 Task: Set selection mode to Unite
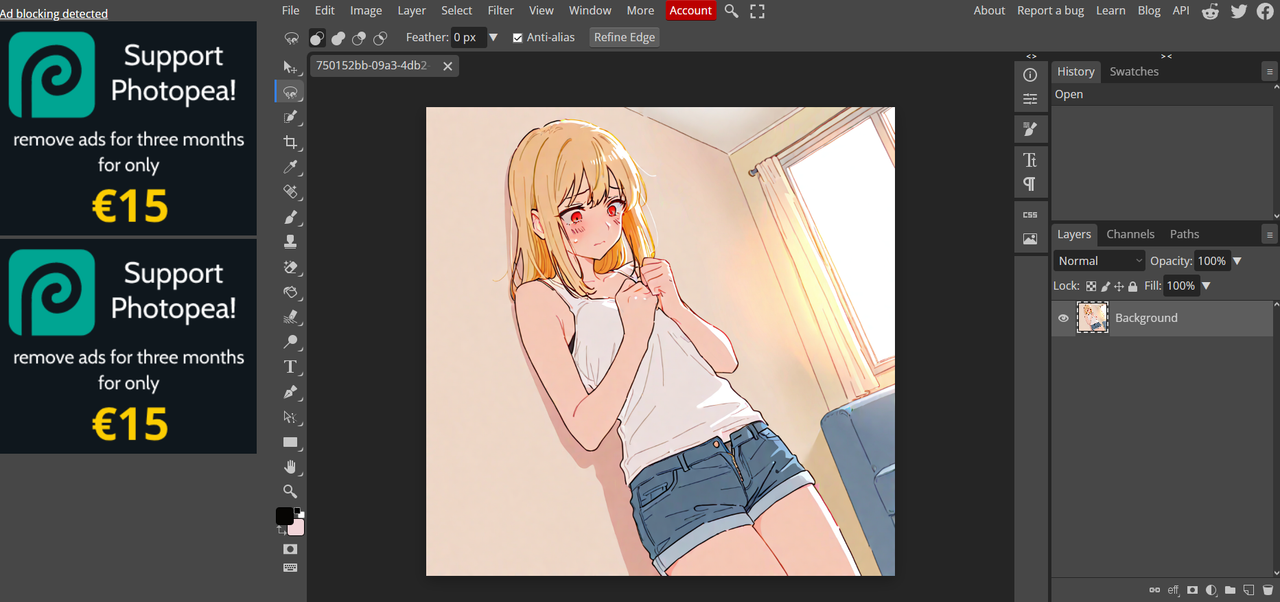338,38
